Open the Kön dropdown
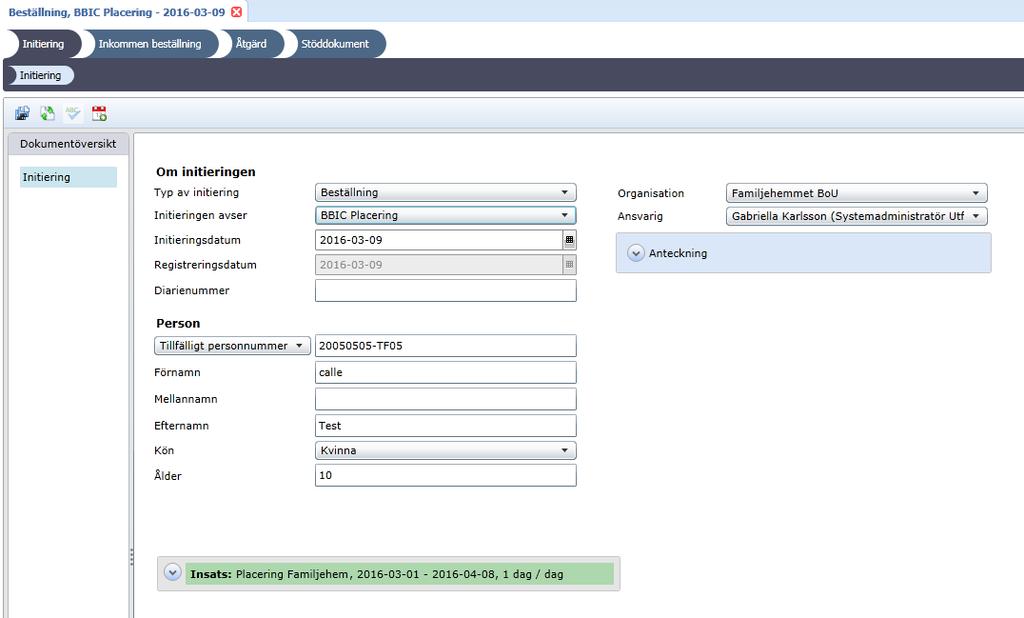 click(445, 450)
